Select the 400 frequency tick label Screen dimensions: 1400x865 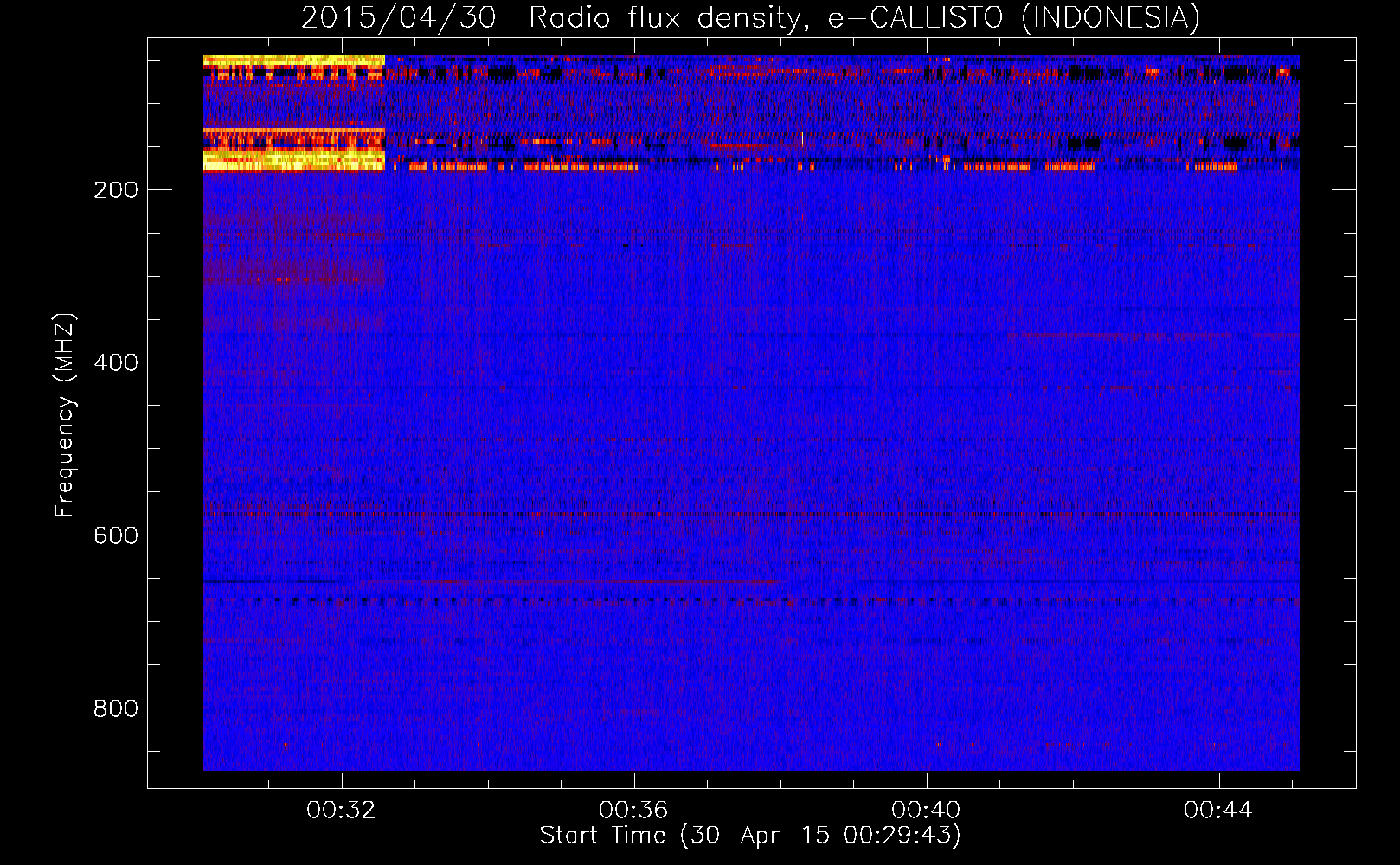(116, 363)
